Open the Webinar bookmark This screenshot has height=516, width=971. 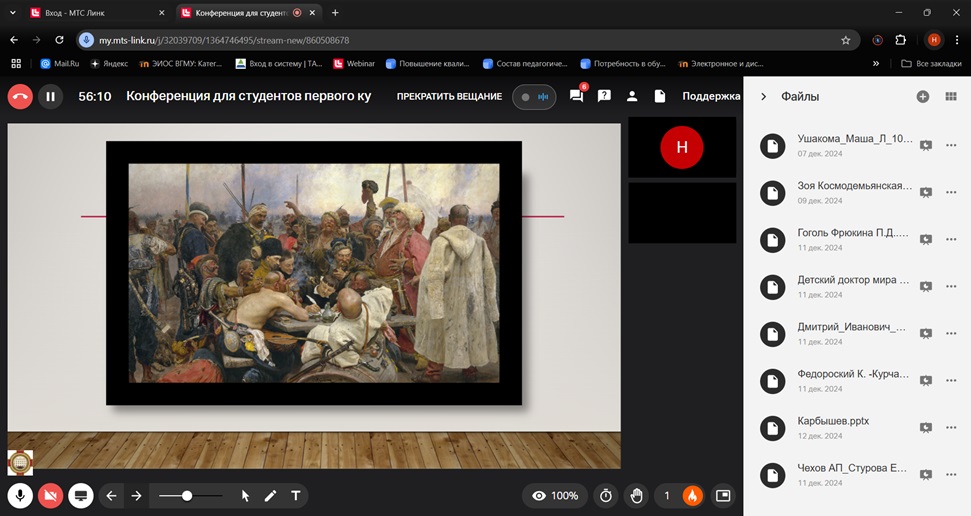(x=354, y=63)
